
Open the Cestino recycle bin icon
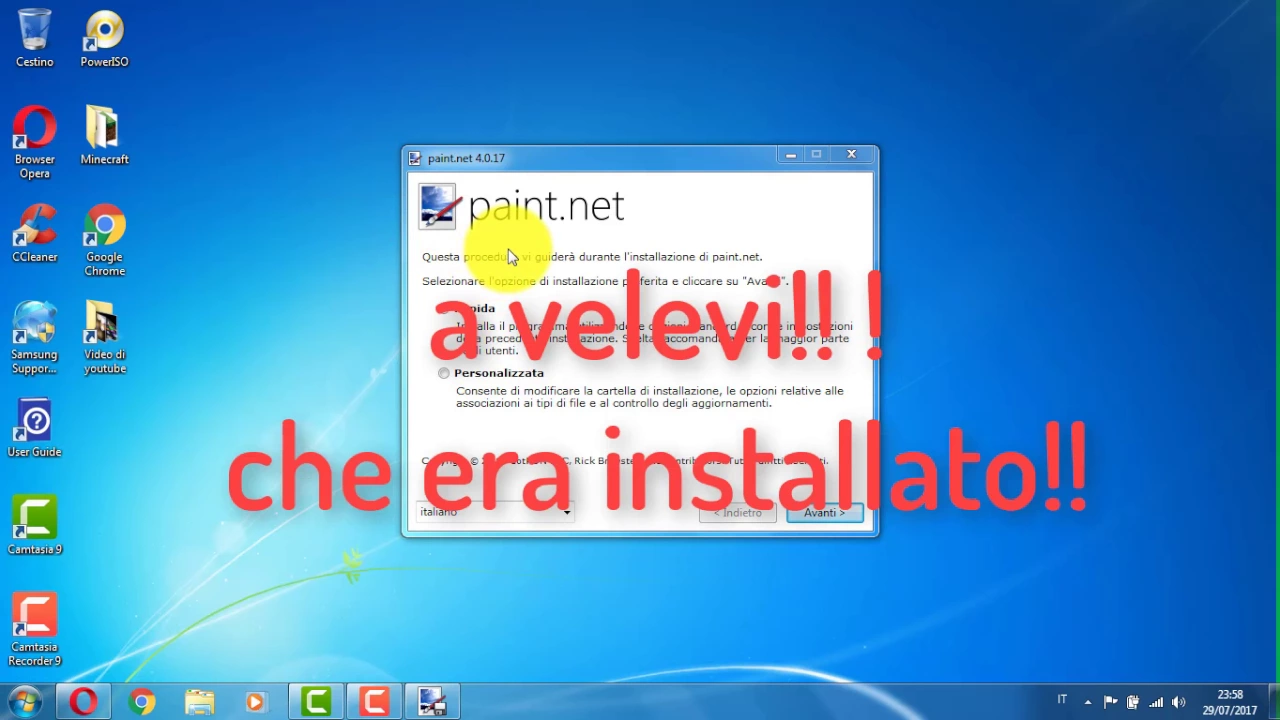(x=34, y=38)
